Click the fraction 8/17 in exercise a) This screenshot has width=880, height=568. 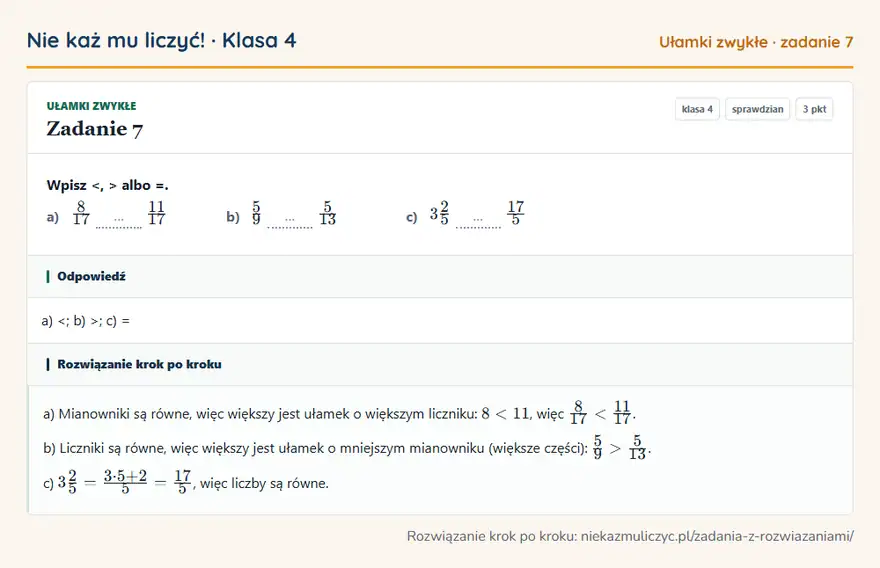(x=81, y=213)
